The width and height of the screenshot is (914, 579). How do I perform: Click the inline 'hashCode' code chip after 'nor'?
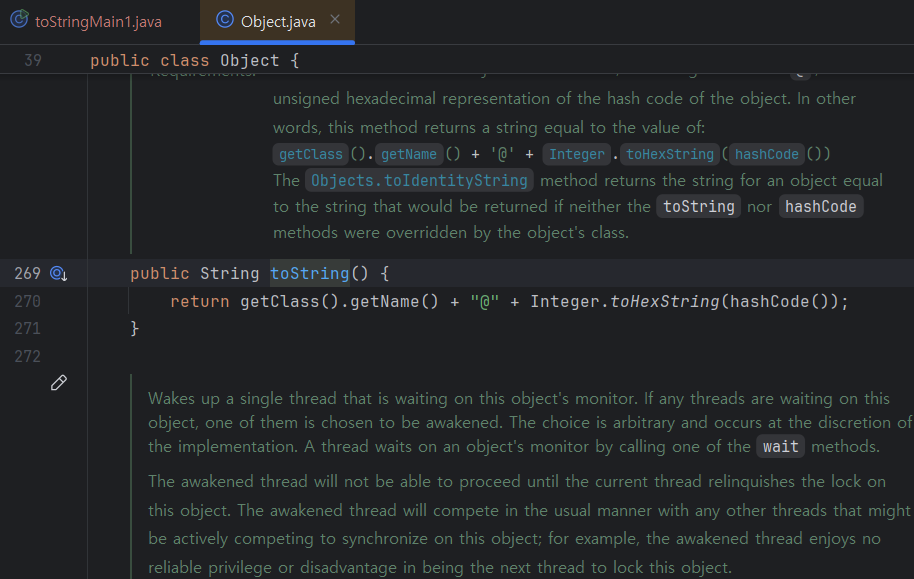point(821,206)
